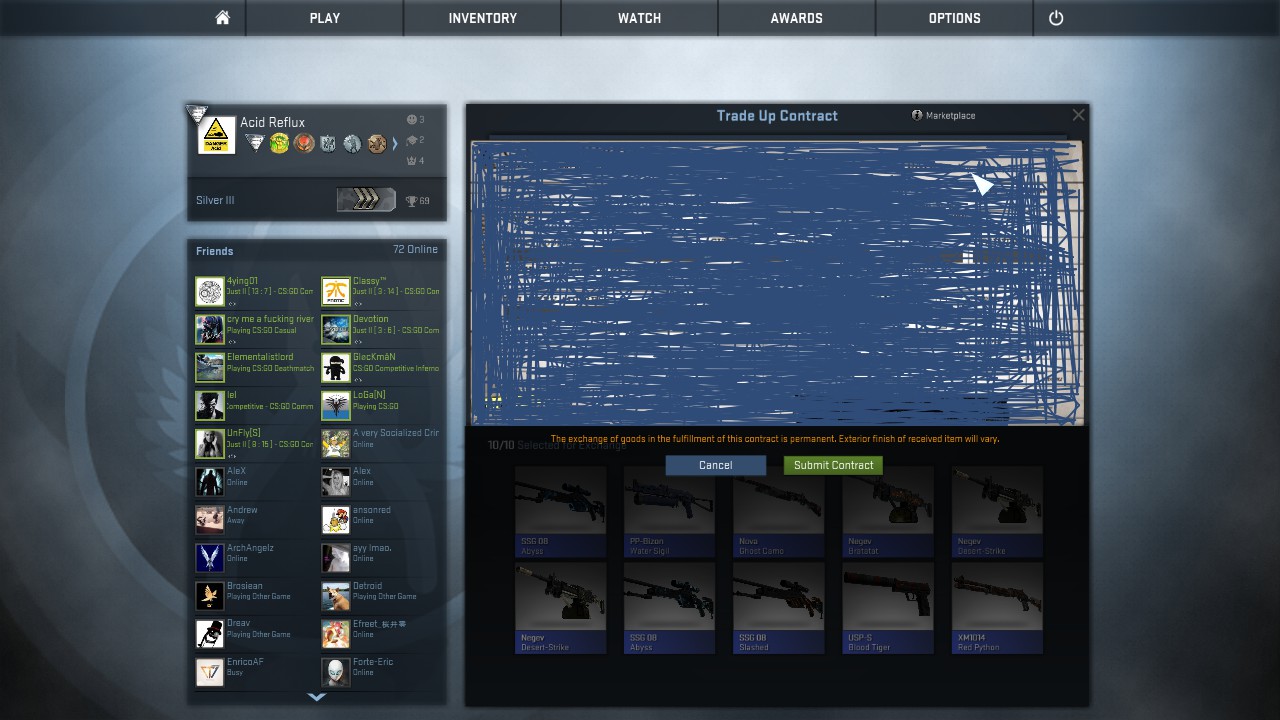Click the friend name Efreet
This screenshot has height=720, width=1280.
point(379,624)
